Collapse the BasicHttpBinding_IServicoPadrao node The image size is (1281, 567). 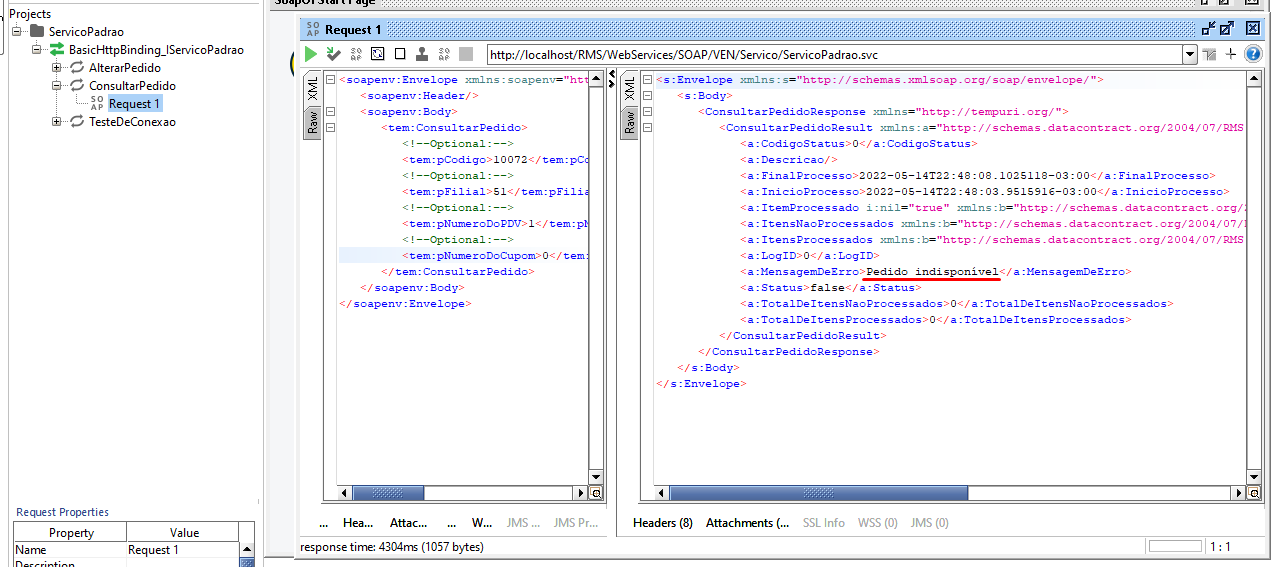[x=37, y=50]
